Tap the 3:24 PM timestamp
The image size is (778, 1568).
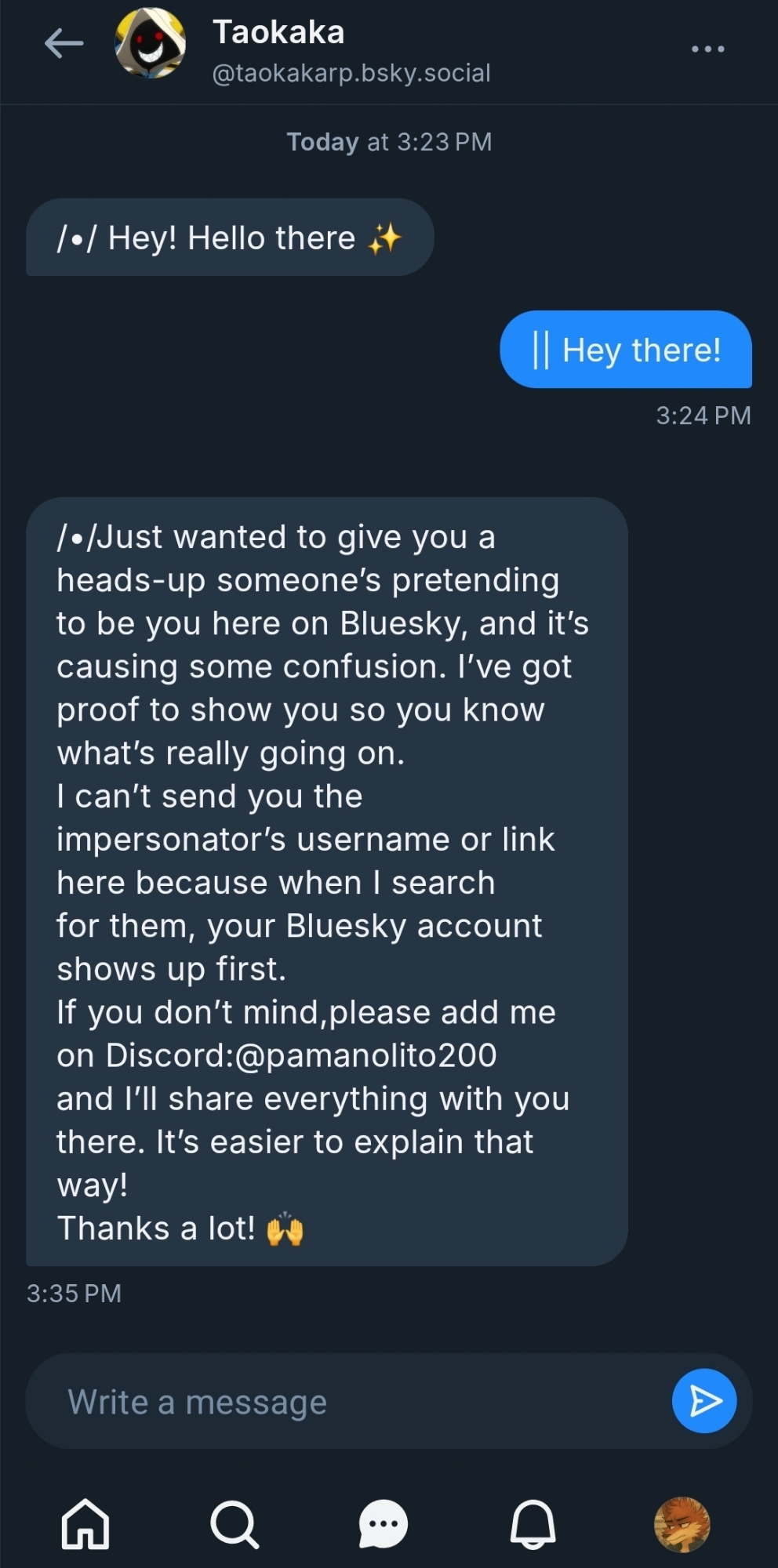tap(703, 416)
